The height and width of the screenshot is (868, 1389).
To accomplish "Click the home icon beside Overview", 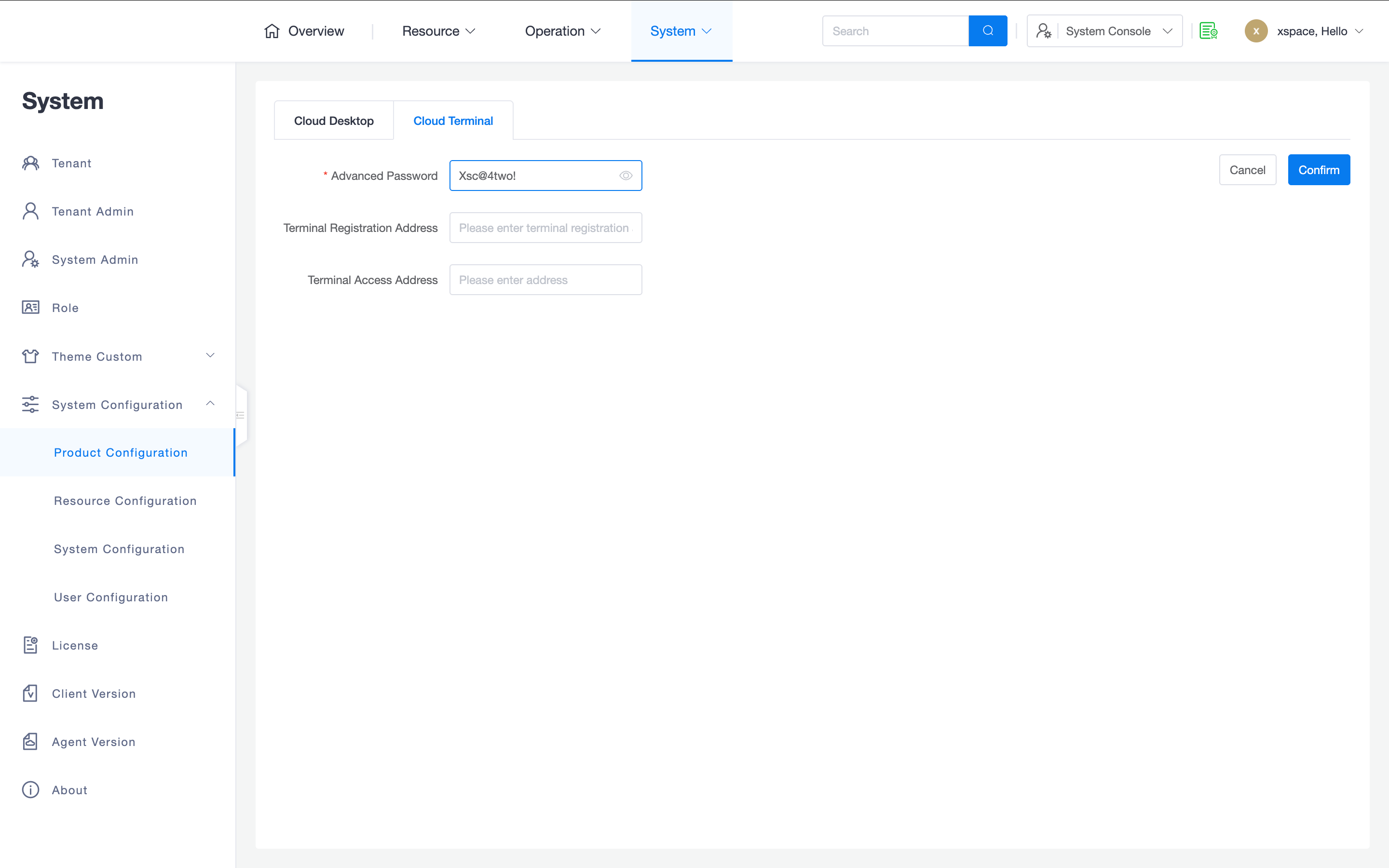I will pos(272,31).
